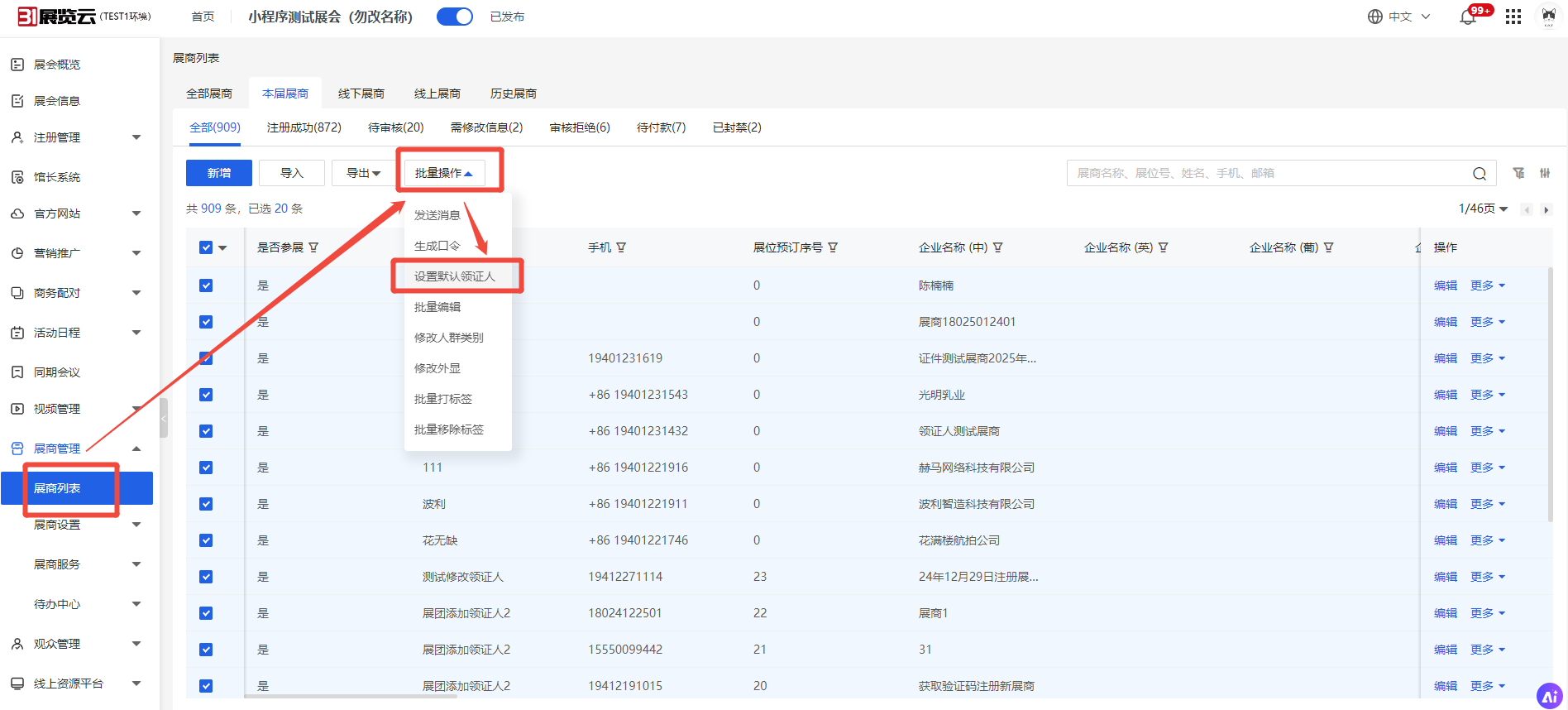Open column settings icon

coord(1545,173)
